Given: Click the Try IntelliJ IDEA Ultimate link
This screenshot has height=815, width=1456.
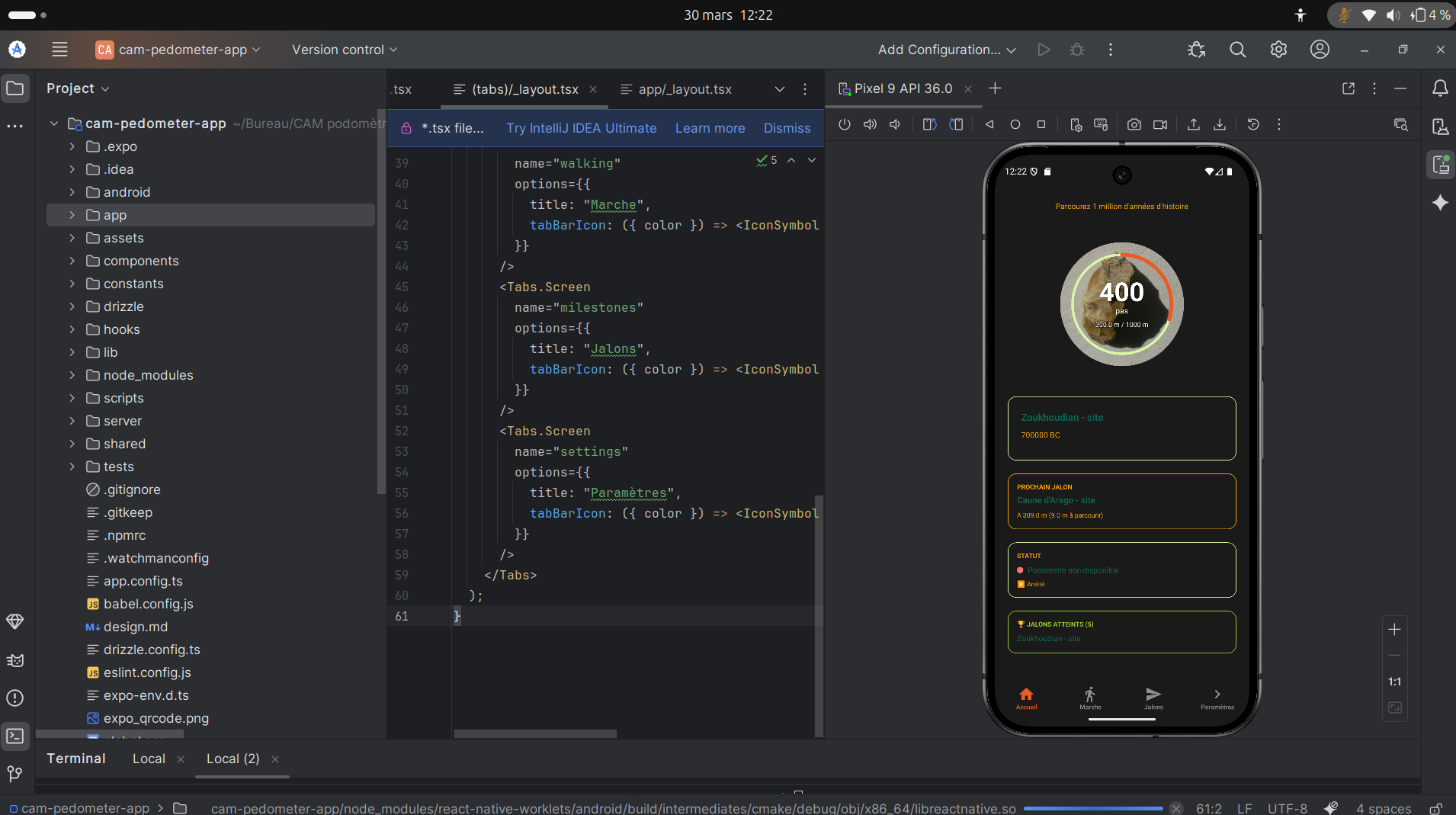Looking at the screenshot, I should click(581, 128).
